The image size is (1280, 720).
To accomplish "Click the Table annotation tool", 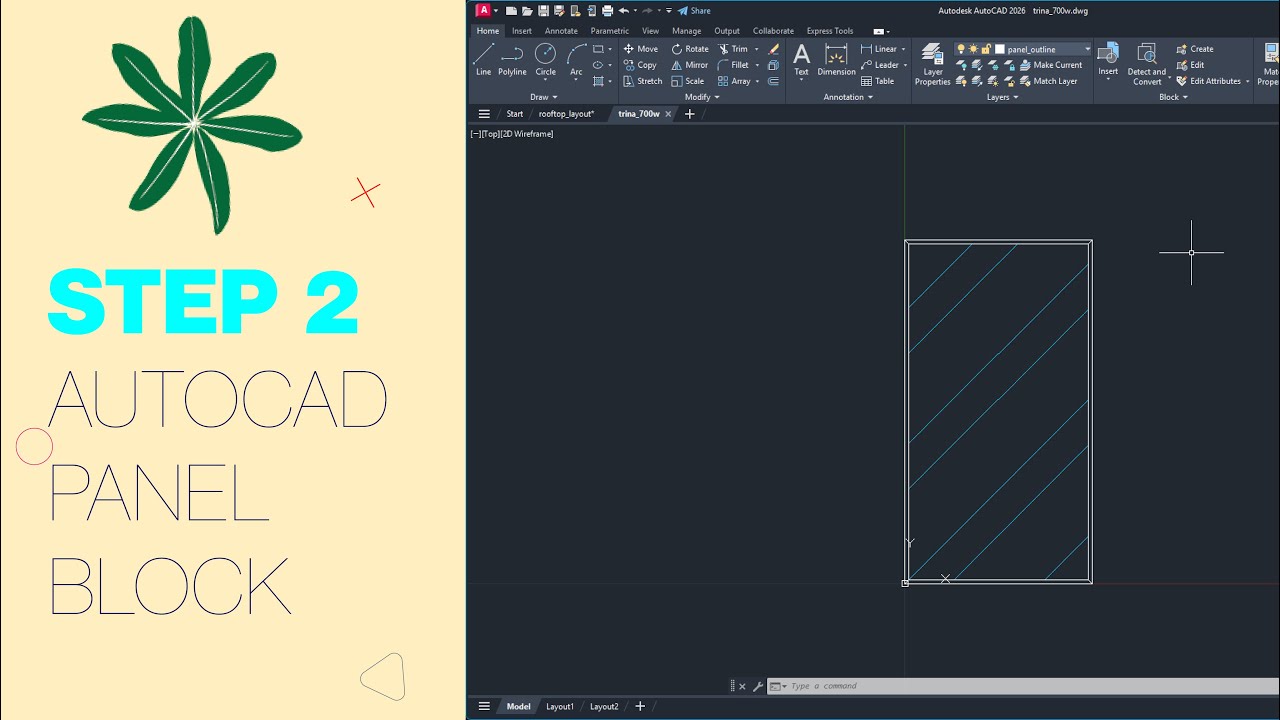I will [878, 81].
